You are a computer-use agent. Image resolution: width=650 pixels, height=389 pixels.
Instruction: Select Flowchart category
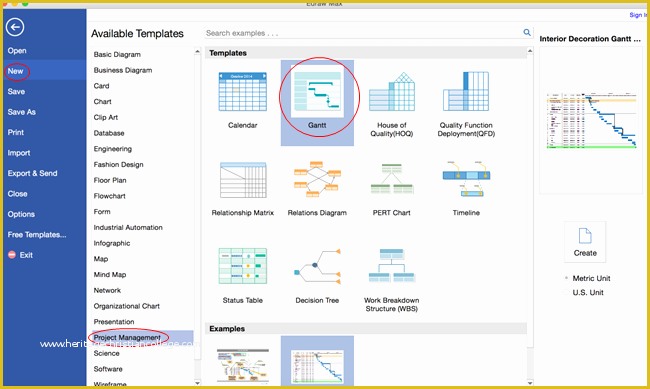click(109, 196)
